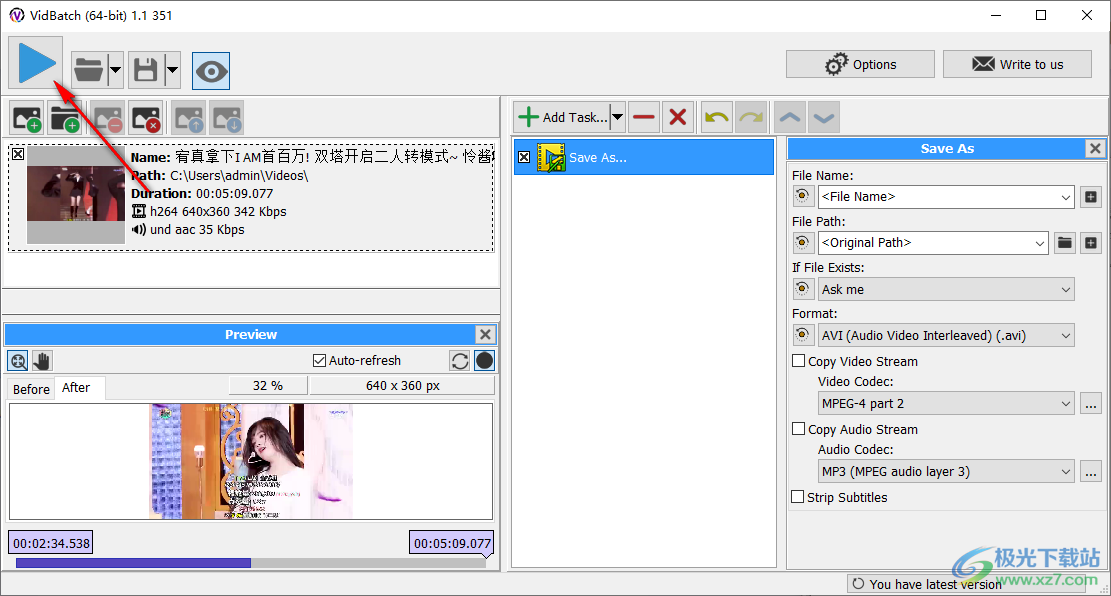The image size is (1111, 596).
Task: Start batch processing with the blue play button
Action: click(36, 63)
